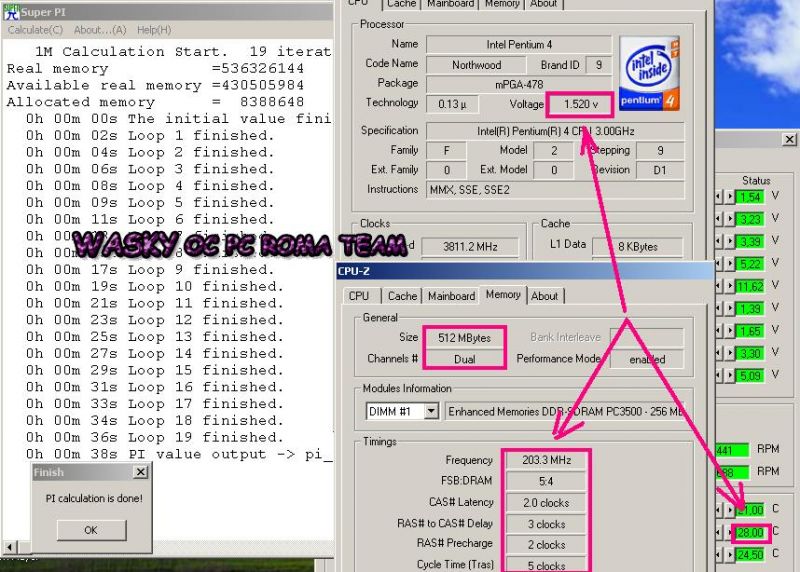Click the RAS# Precharge value '2 clocks'
The width and height of the screenshot is (800, 572).
click(546, 545)
